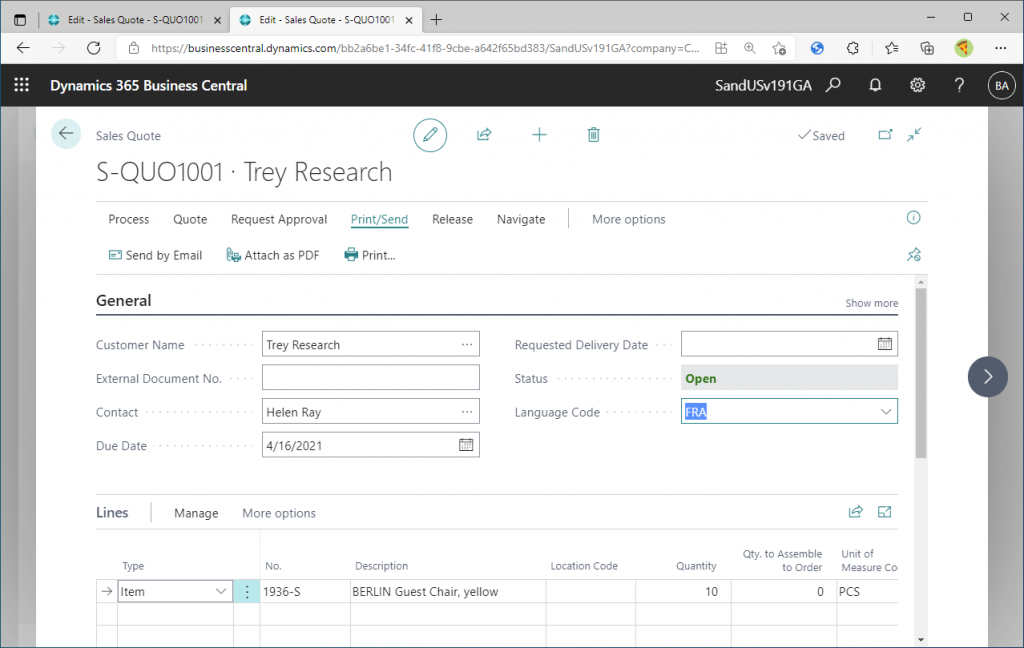Viewport: 1024px width, 648px height.
Task: Go back from the Sales Quote page
Action: (66, 134)
